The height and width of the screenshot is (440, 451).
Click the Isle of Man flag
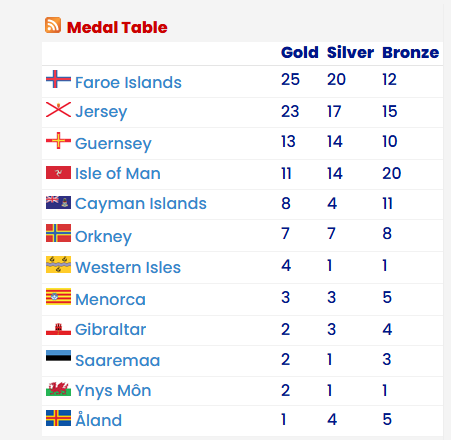(x=58, y=172)
